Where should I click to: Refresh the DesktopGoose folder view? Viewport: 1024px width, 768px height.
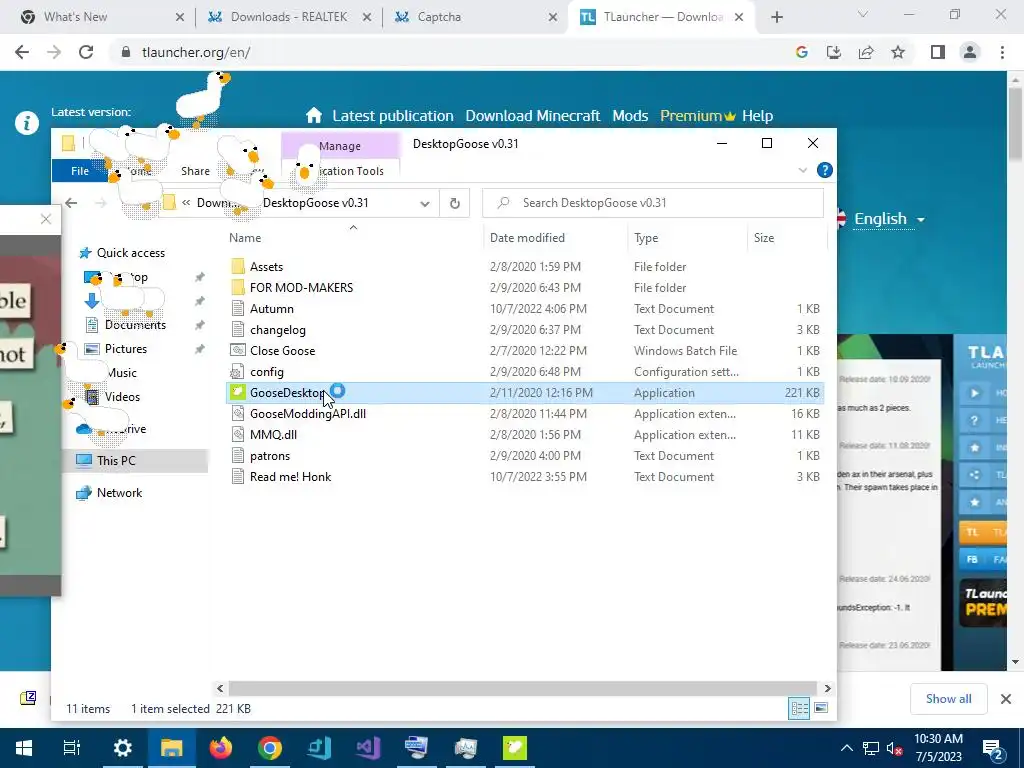coord(455,203)
